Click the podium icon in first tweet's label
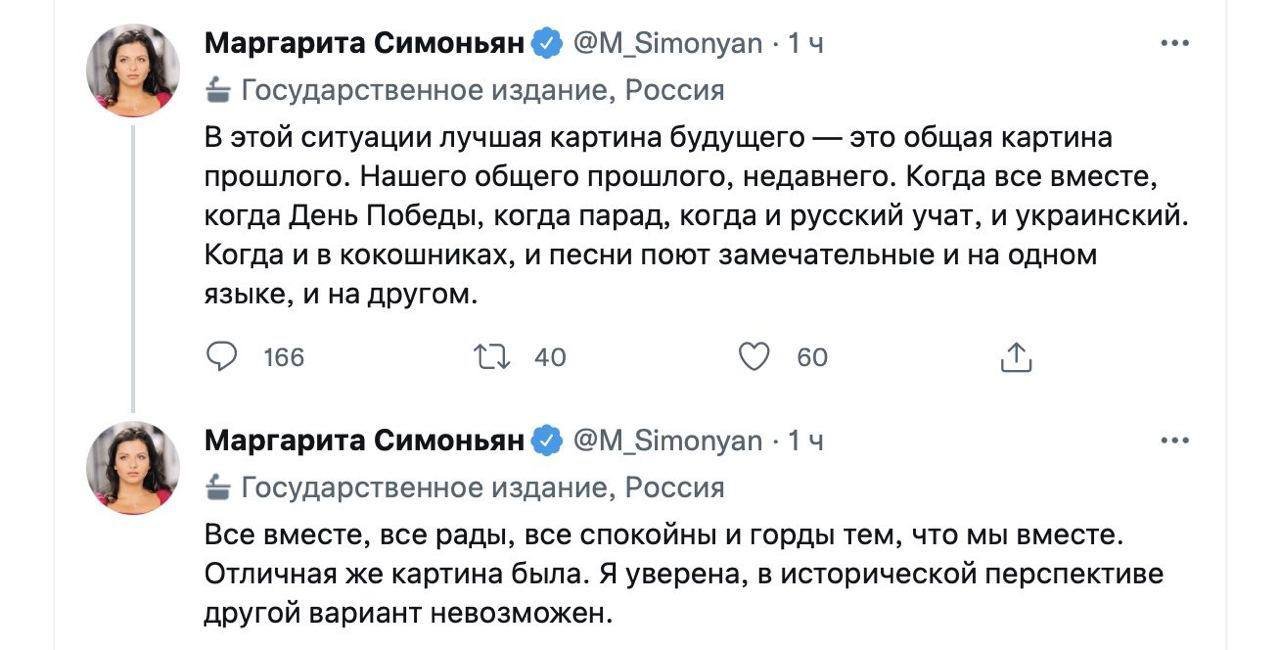This screenshot has height=650, width=1280. coord(217,92)
